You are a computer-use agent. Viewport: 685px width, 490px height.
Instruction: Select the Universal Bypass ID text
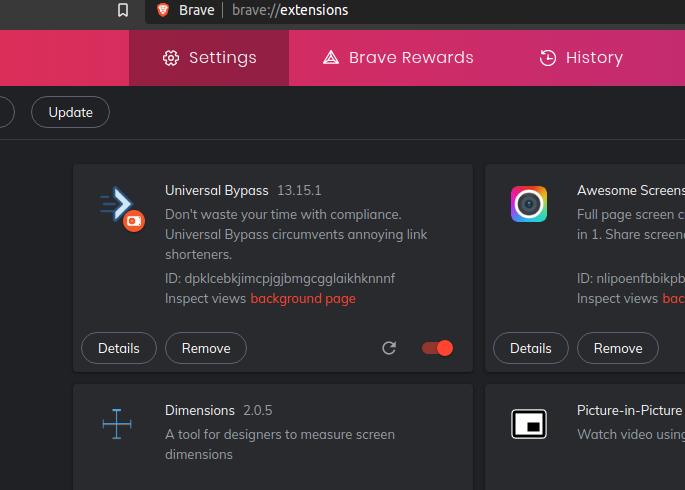coord(280,278)
